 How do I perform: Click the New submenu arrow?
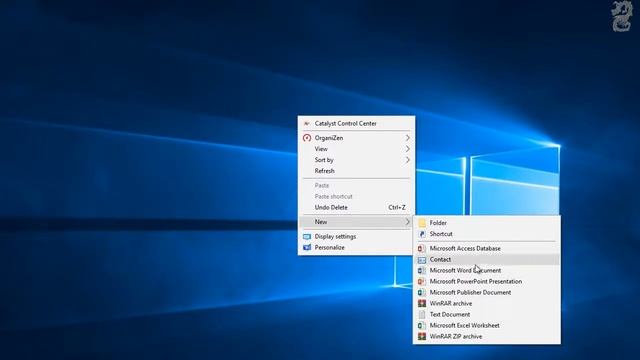pos(407,222)
